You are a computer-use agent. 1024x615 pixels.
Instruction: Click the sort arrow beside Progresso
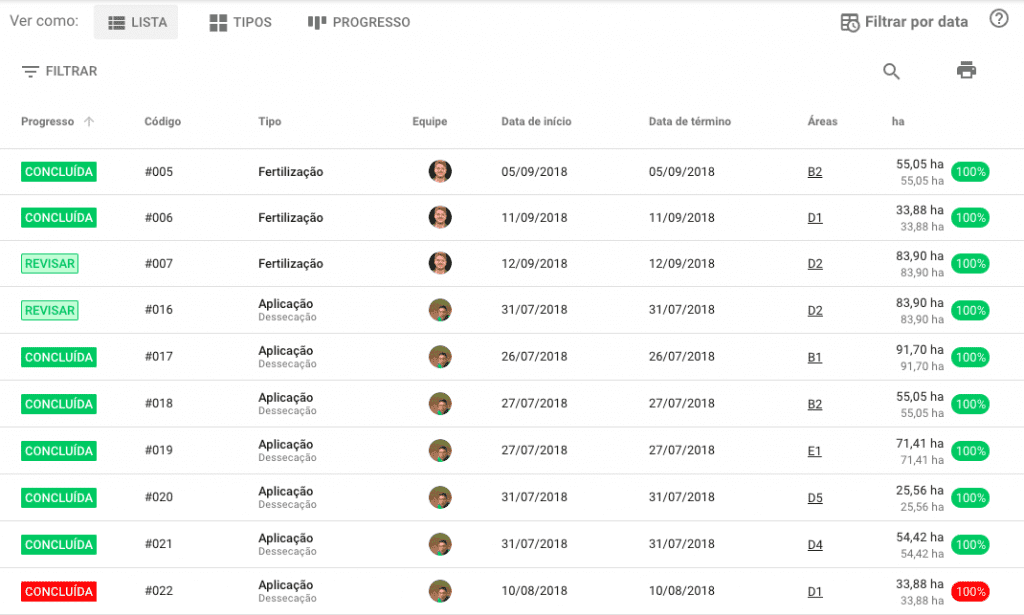point(89,122)
